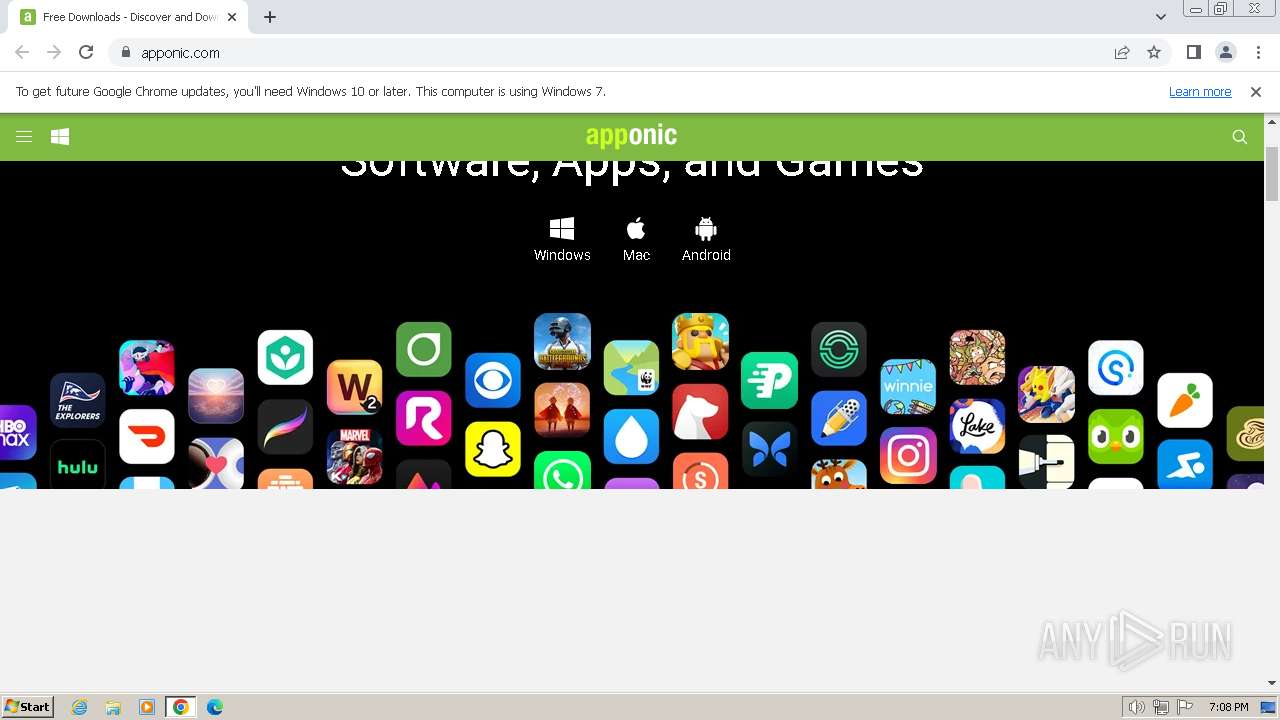Choose the Windows platform option
This screenshot has width=1280, height=720.
pos(562,240)
